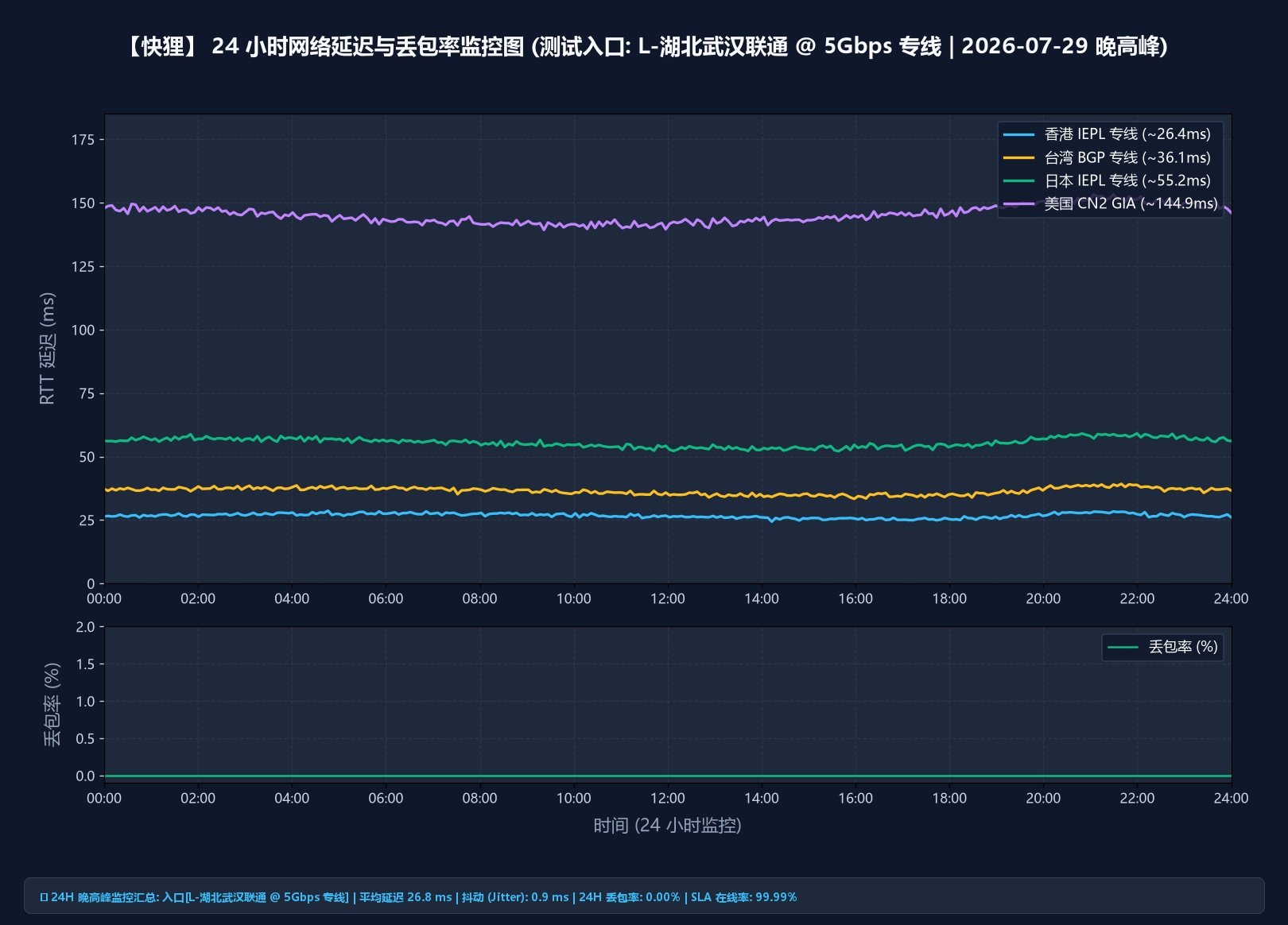Click the yellow line swatch for 台湾 BGP
The width and height of the screenshot is (1288, 925).
[x=1019, y=157]
